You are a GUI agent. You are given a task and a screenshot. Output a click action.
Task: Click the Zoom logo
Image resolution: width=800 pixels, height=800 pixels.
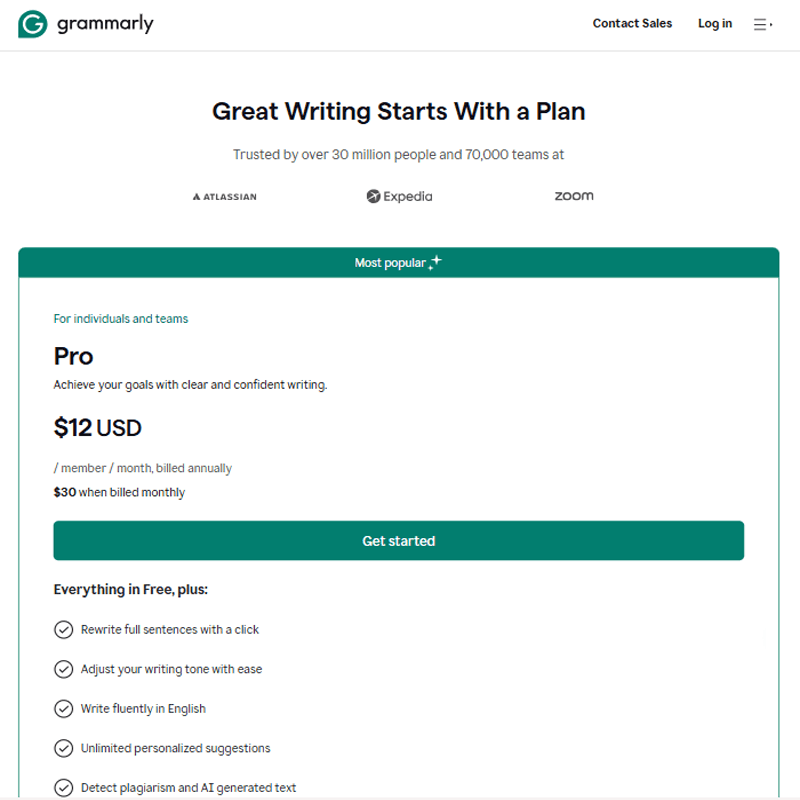coord(574,196)
